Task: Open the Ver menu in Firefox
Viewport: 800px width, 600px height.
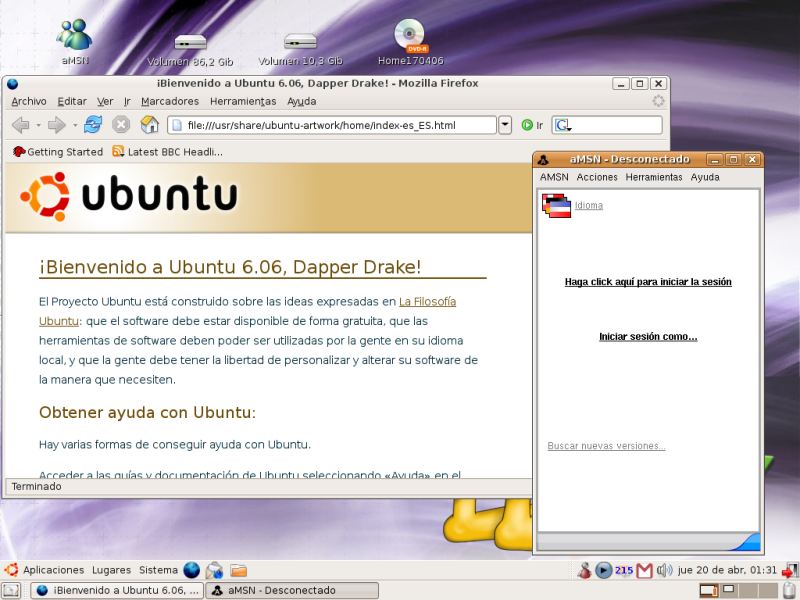Action: pos(105,102)
